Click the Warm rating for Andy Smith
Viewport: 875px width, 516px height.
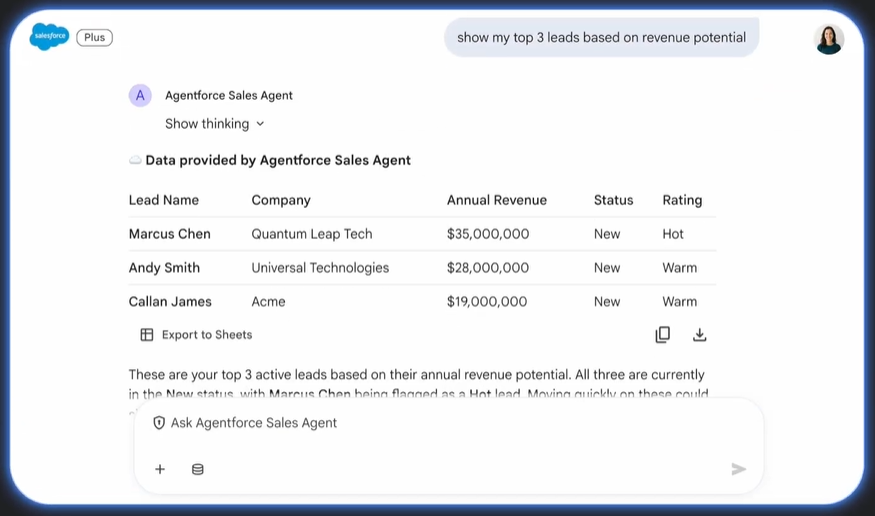(x=680, y=268)
